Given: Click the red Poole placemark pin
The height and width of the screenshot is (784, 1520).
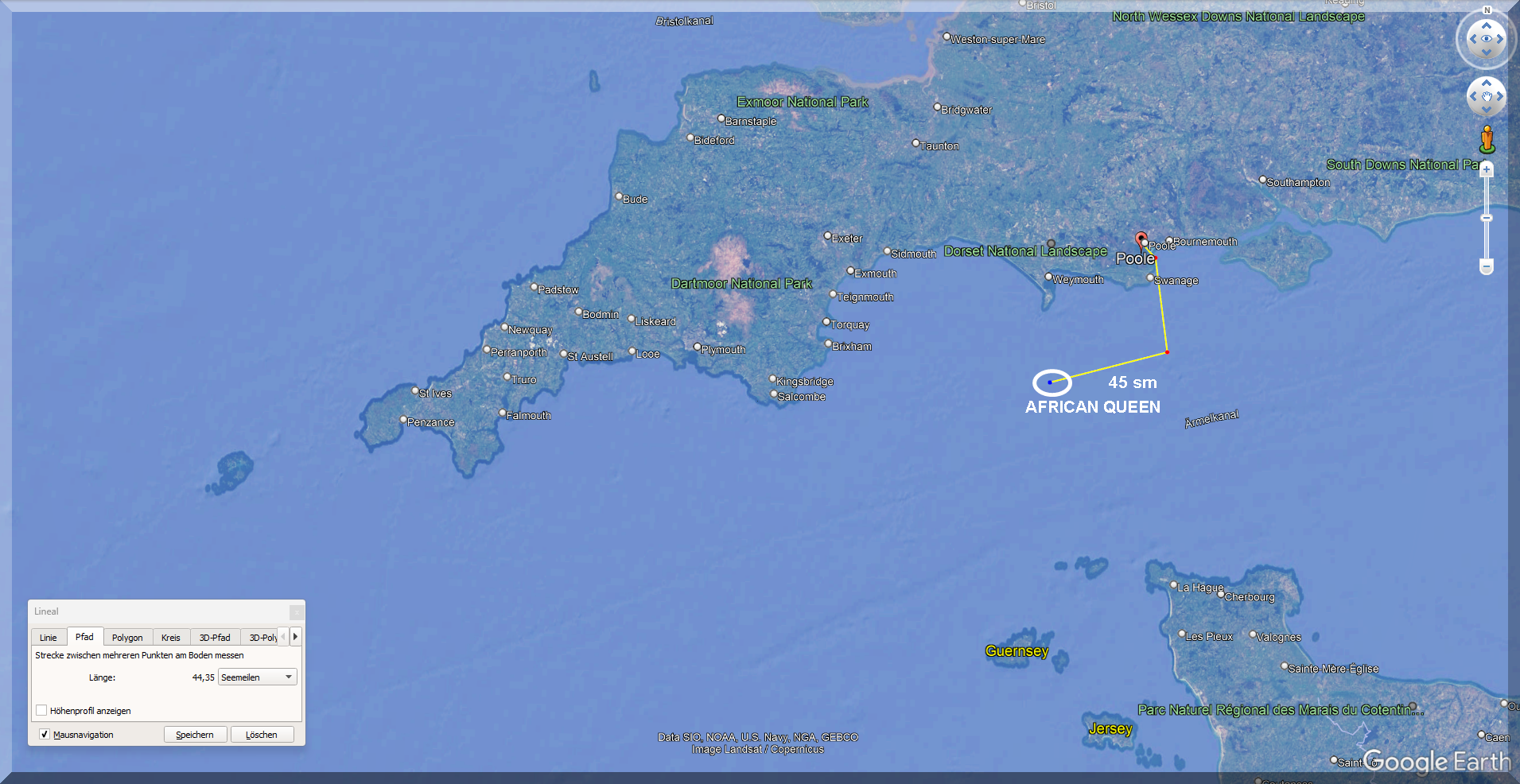Looking at the screenshot, I should (1141, 238).
